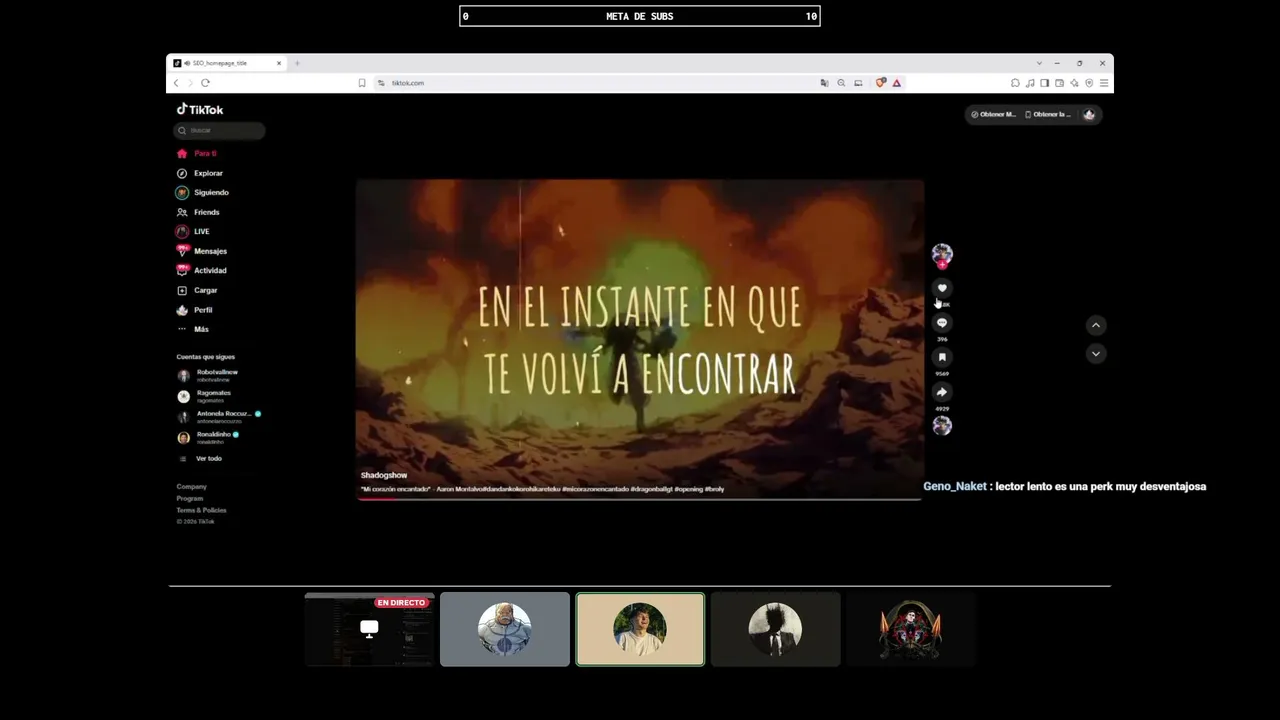Go to the Explorar page
This screenshot has width=1280, height=720.
pos(200,173)
